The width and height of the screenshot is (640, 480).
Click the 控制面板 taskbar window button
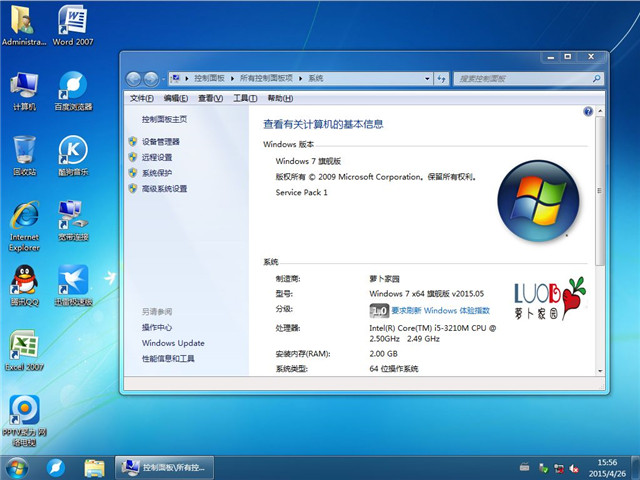164,468
